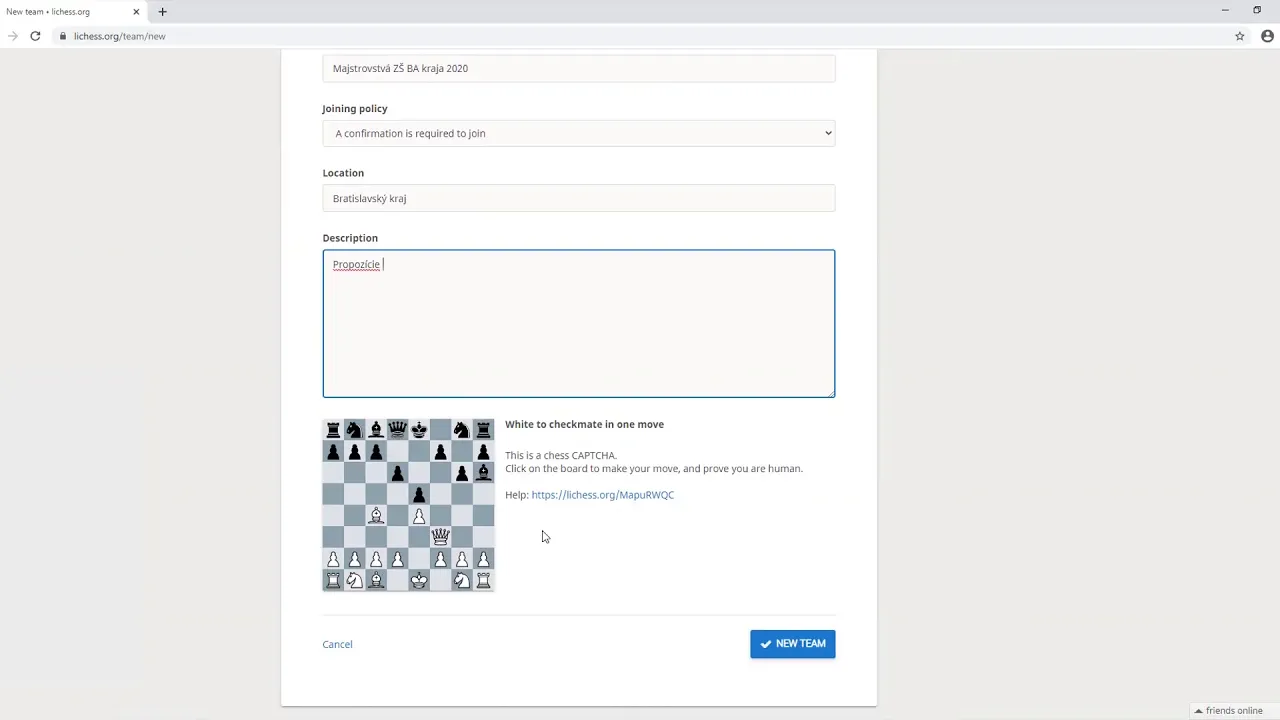This screenshot has height=720, width=1280.
Task: Click the black knight on g8
Action: 462,430
